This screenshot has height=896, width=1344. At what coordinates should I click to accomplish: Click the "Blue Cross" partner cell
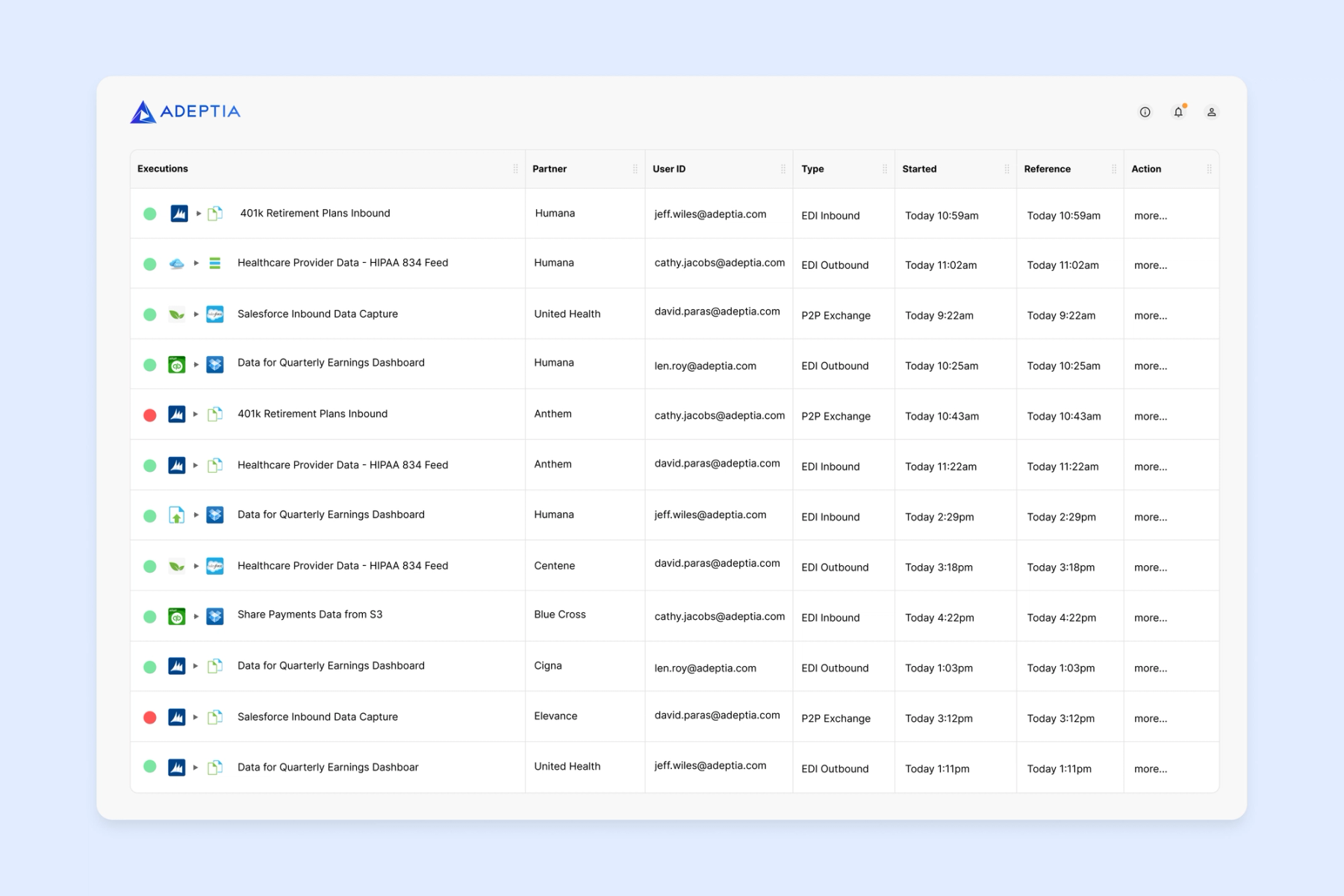[x=560, y=615]
